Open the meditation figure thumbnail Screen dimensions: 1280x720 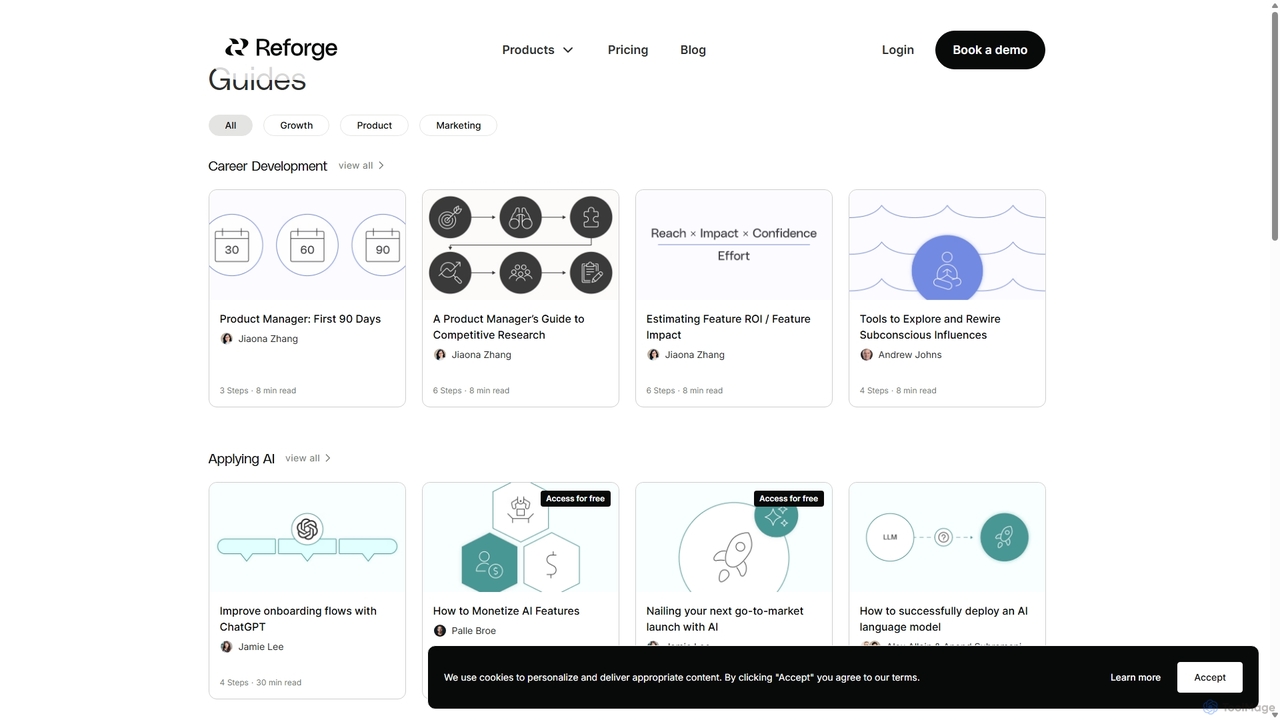coord(947,245)
